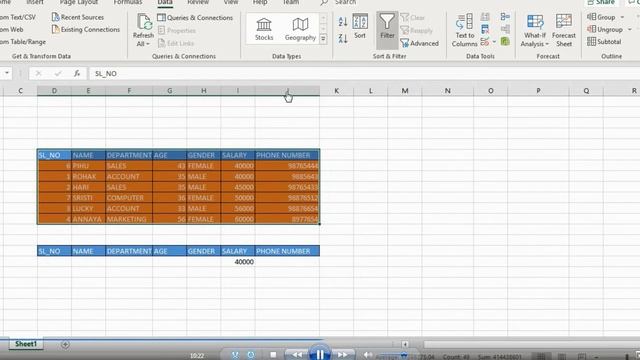Click From Text/CSV
The image size is (640, 360).
[18, 17]
